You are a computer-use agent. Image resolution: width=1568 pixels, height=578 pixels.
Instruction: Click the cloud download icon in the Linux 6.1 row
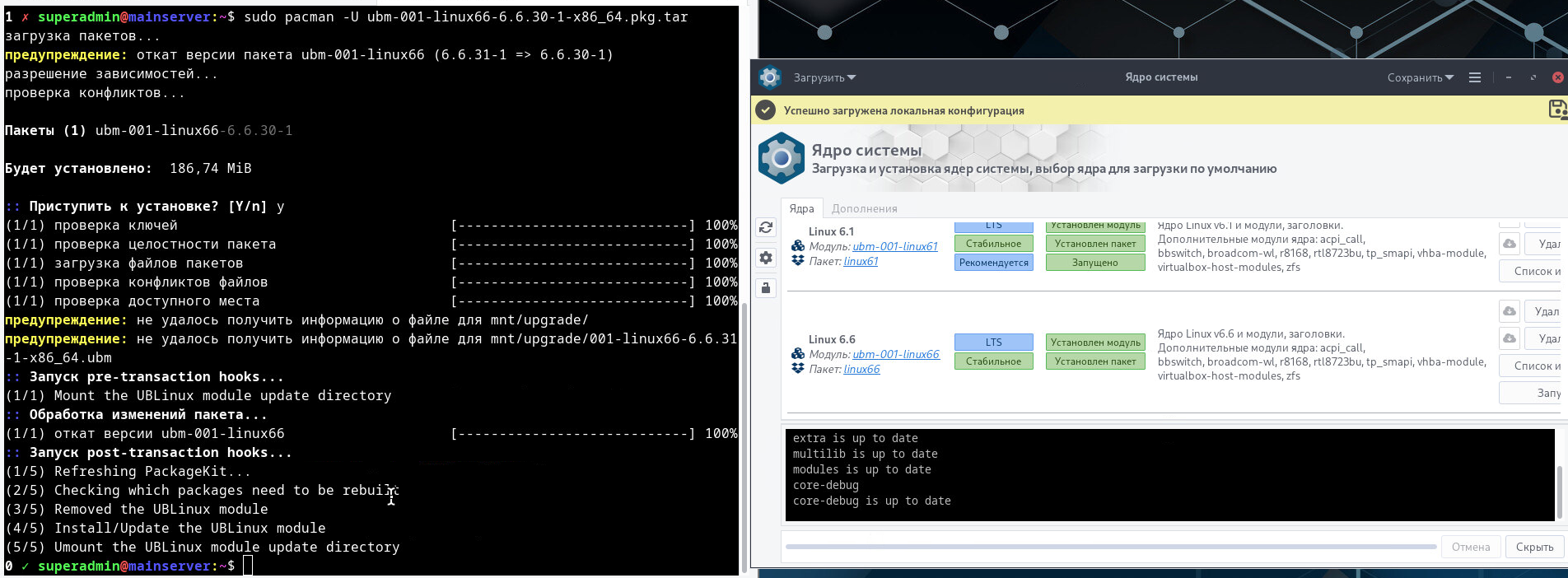click(x=1510, y=244)
